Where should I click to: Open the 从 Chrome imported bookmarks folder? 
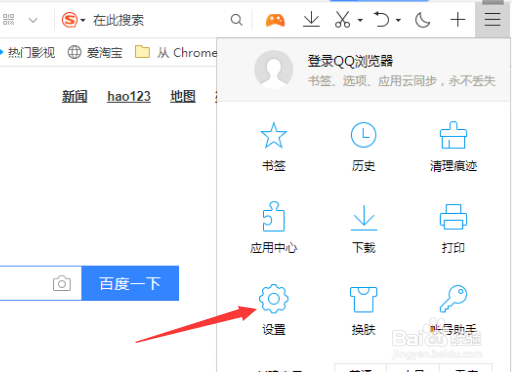[176, 52]
